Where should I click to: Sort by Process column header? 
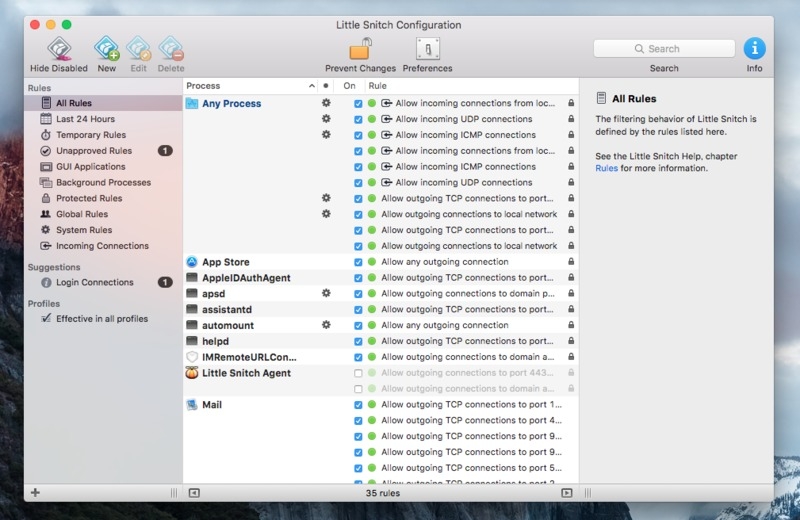click(250, 86)
